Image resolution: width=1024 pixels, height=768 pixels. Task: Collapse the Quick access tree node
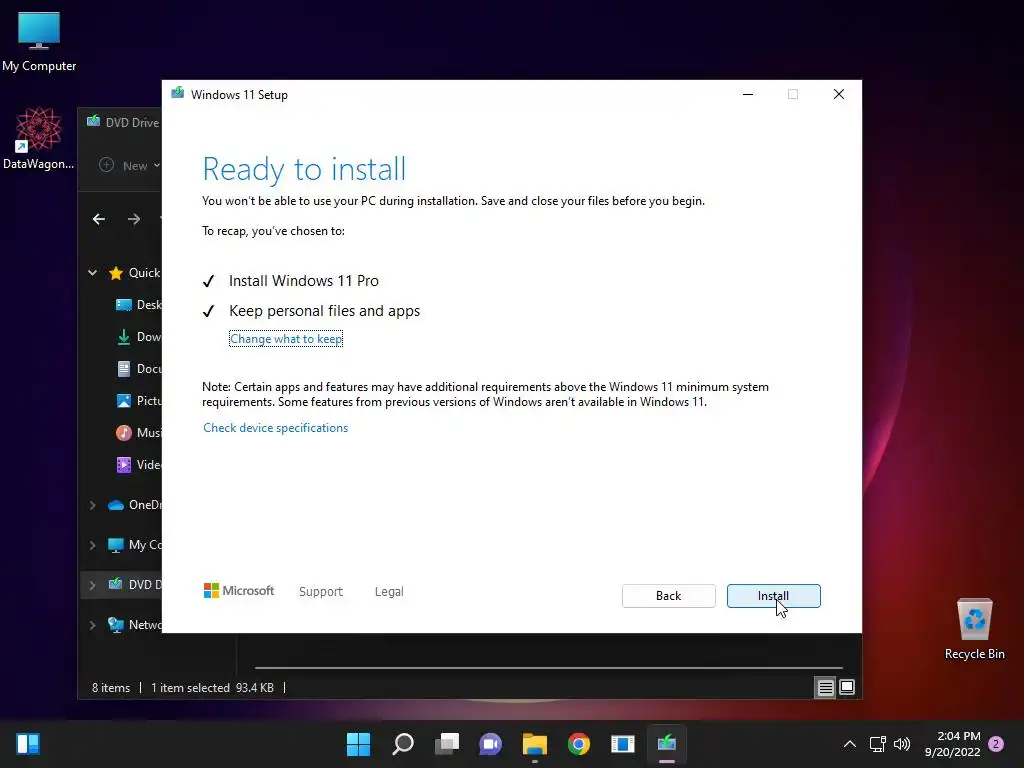(93, 273)
